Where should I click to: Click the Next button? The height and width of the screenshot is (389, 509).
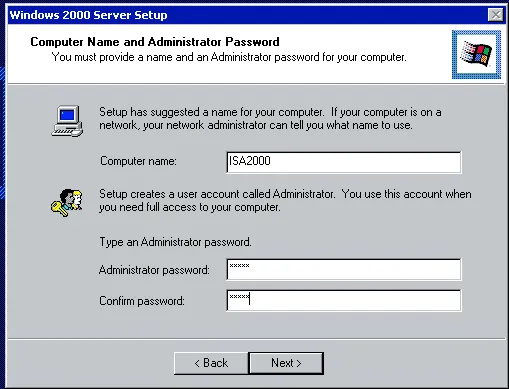point(286,363)
